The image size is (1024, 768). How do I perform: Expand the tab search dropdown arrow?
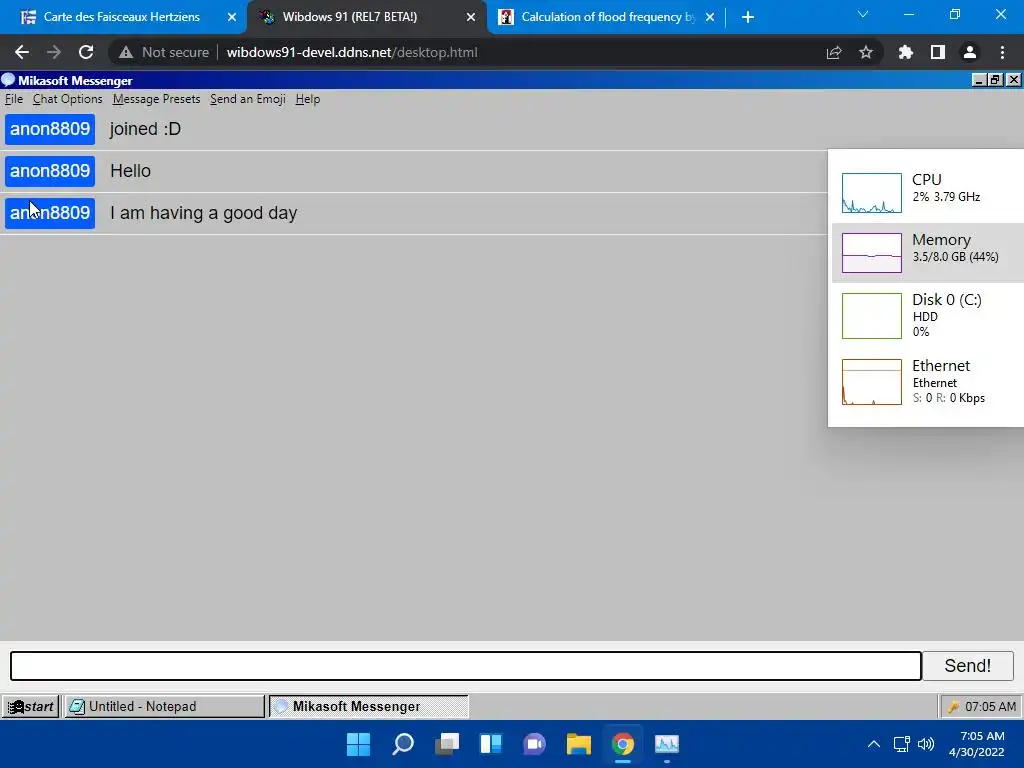tap(863, 14)
